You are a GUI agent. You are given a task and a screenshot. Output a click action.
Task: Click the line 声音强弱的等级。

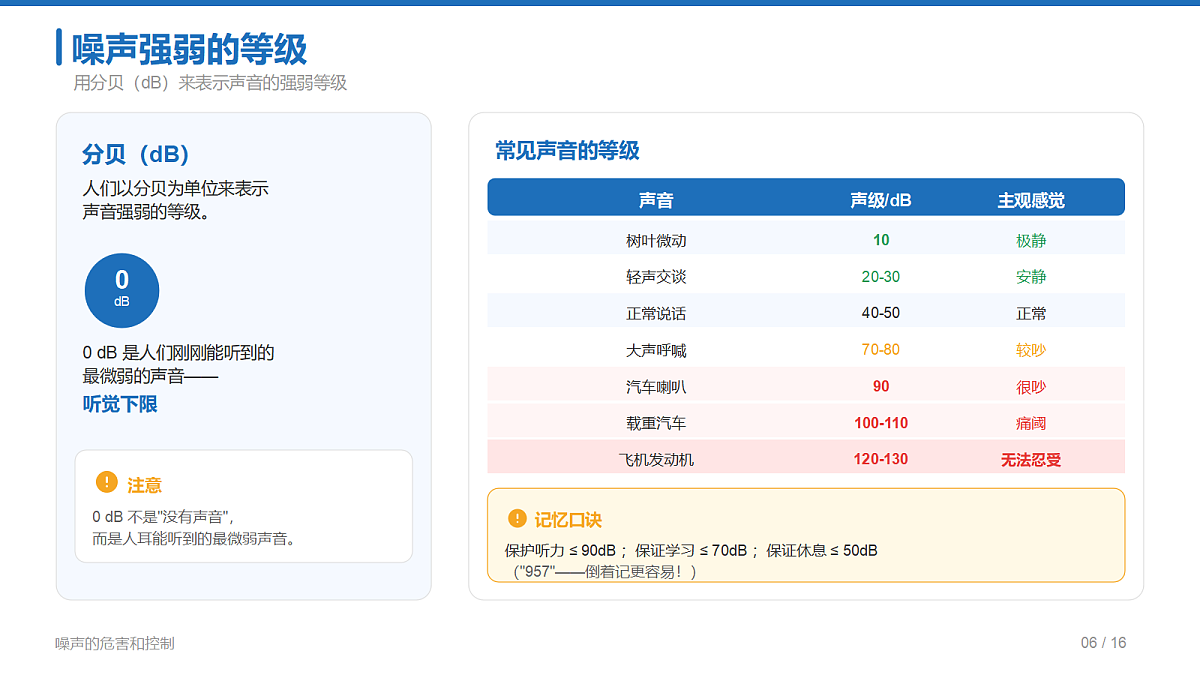[x=146, y=212]
